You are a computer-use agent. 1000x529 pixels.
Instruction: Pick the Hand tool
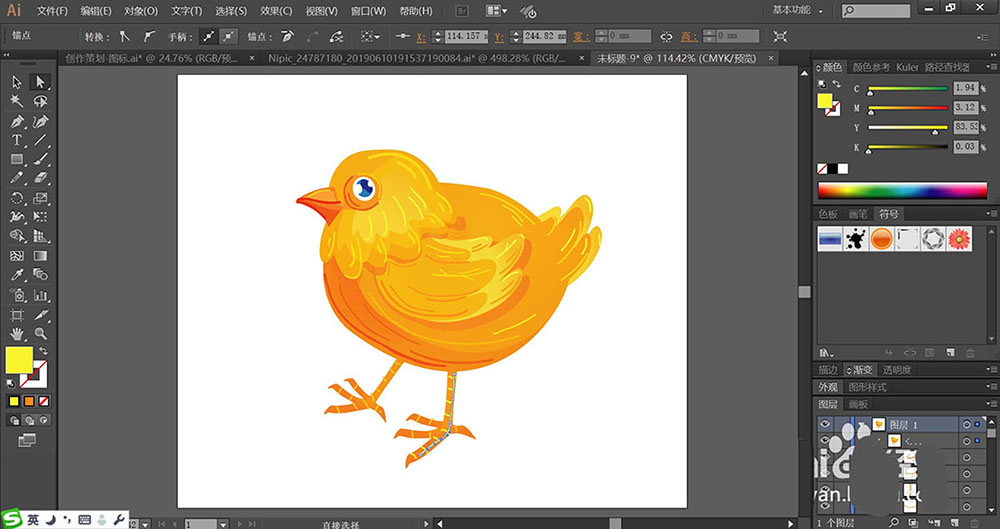pyautogui.click(x=17, y=333)
